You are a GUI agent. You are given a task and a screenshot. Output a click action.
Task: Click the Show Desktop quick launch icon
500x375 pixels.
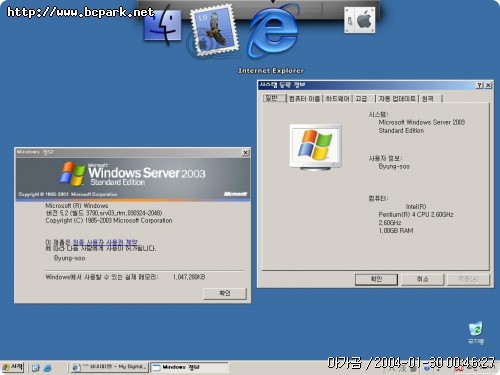coord(36,368)
